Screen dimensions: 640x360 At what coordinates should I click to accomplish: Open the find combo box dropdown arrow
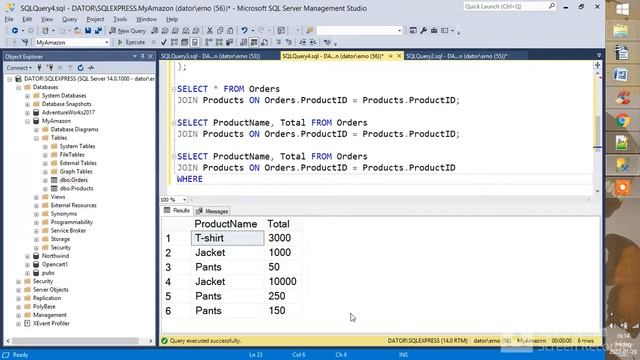click(x=400, y=31)
